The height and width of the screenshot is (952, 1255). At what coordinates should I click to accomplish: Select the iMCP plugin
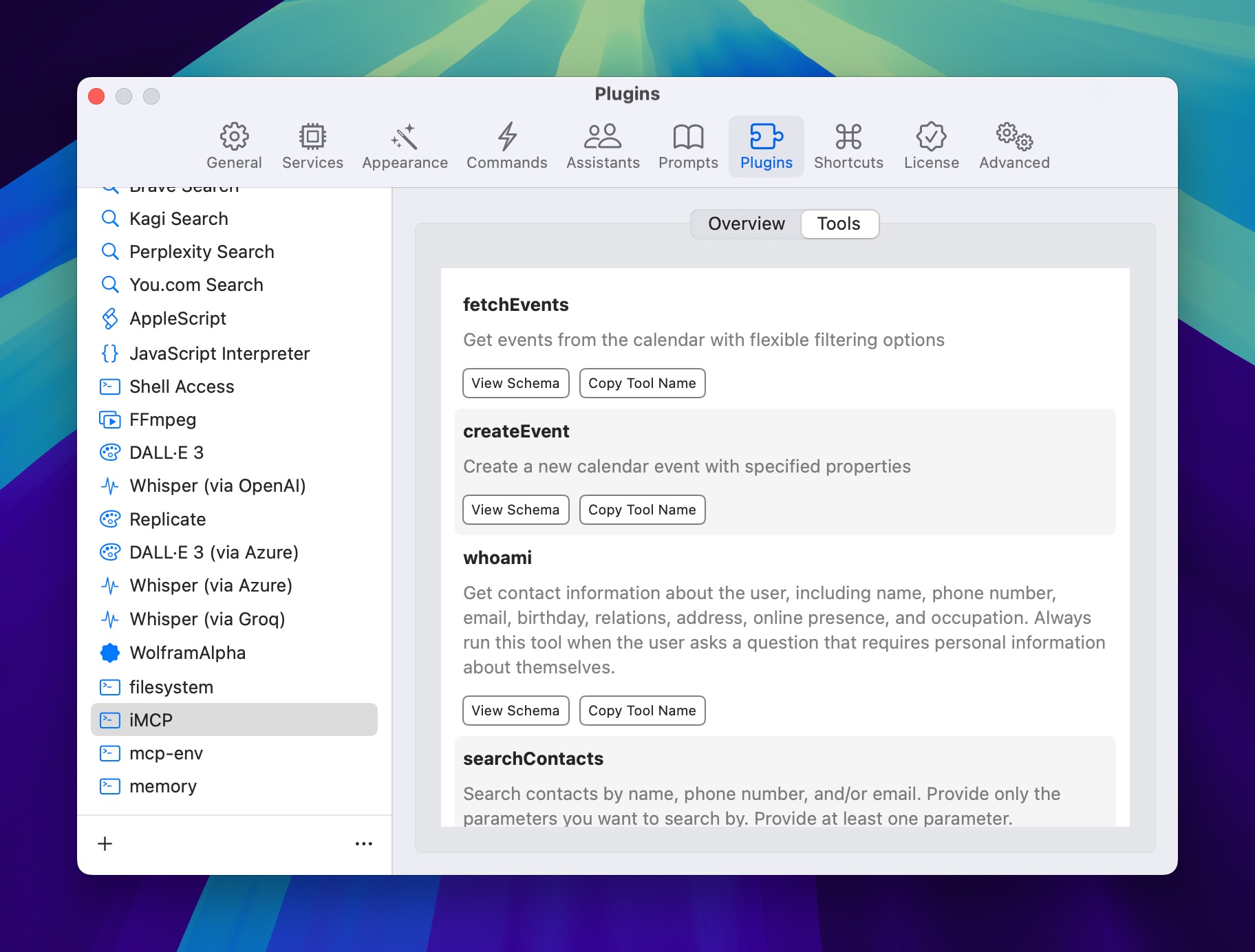point(234,720)
